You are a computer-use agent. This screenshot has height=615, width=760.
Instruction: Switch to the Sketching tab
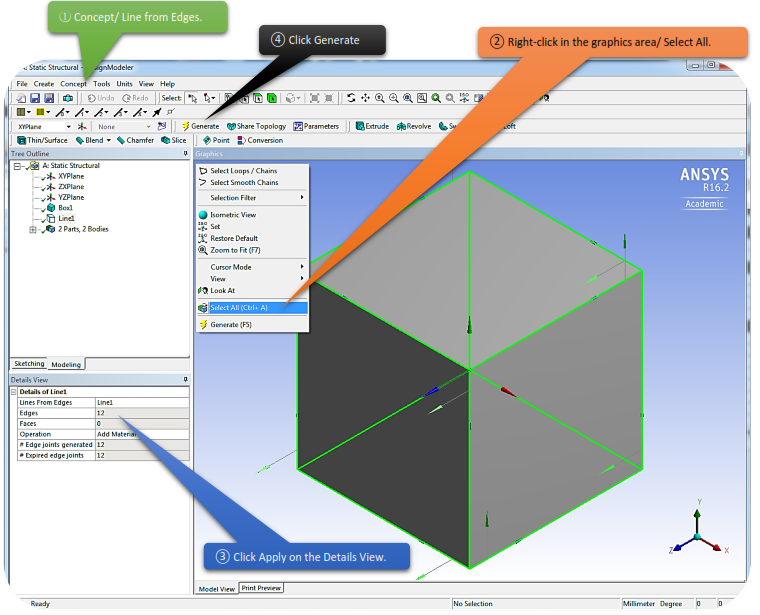[29, 364]
